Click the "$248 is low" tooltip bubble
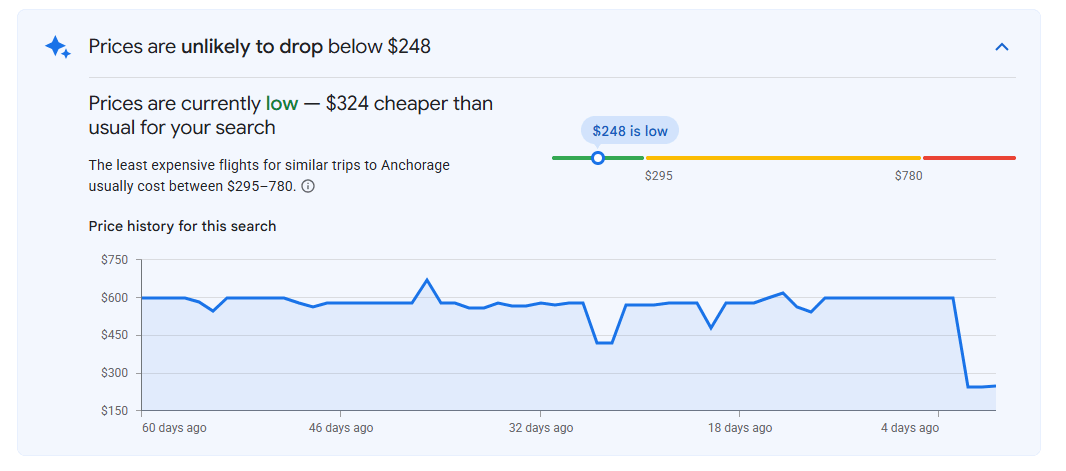1066x471 pixels. point(630,131)
